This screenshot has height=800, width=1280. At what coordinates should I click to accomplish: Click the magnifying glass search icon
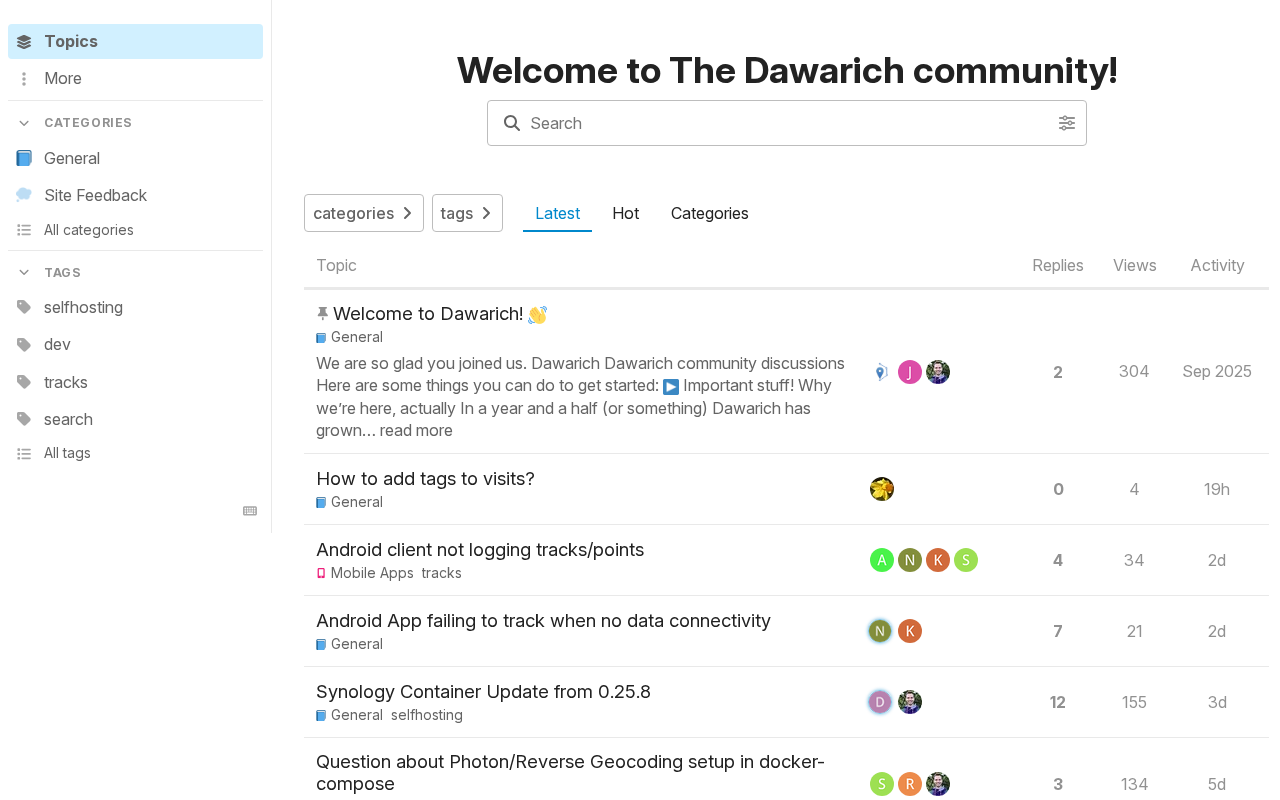tap(512, 123)
